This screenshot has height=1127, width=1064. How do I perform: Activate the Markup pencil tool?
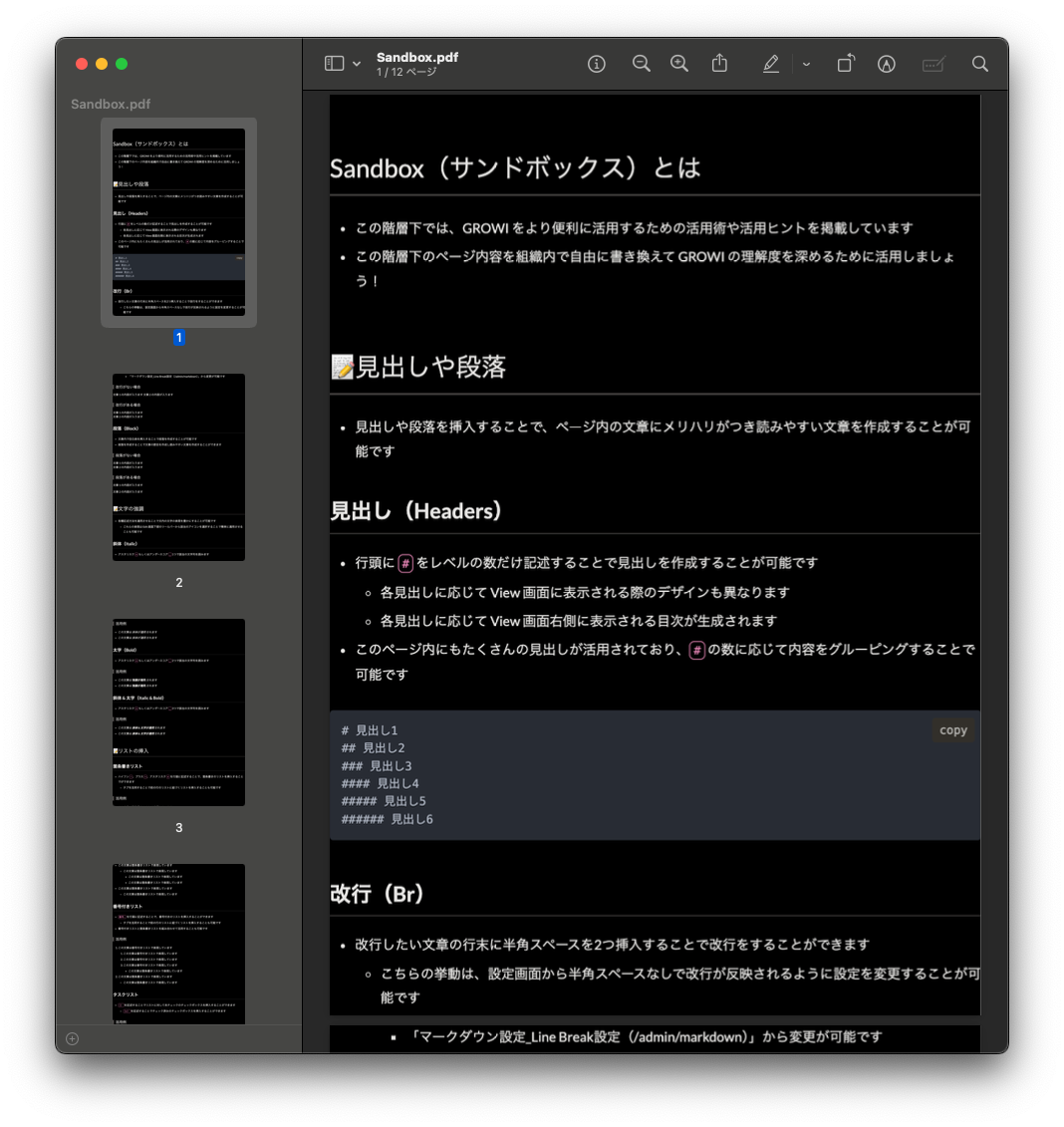(x=770, y=64)
